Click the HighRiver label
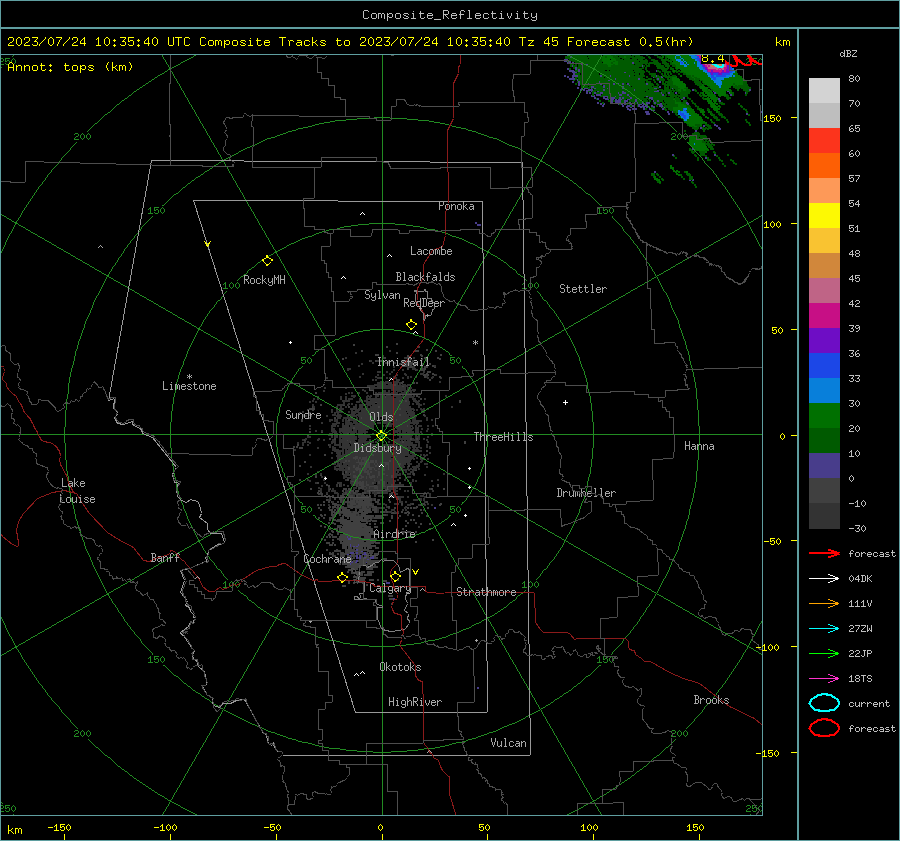The width and height of the screenshot is (900, 841). coord(415,702)
